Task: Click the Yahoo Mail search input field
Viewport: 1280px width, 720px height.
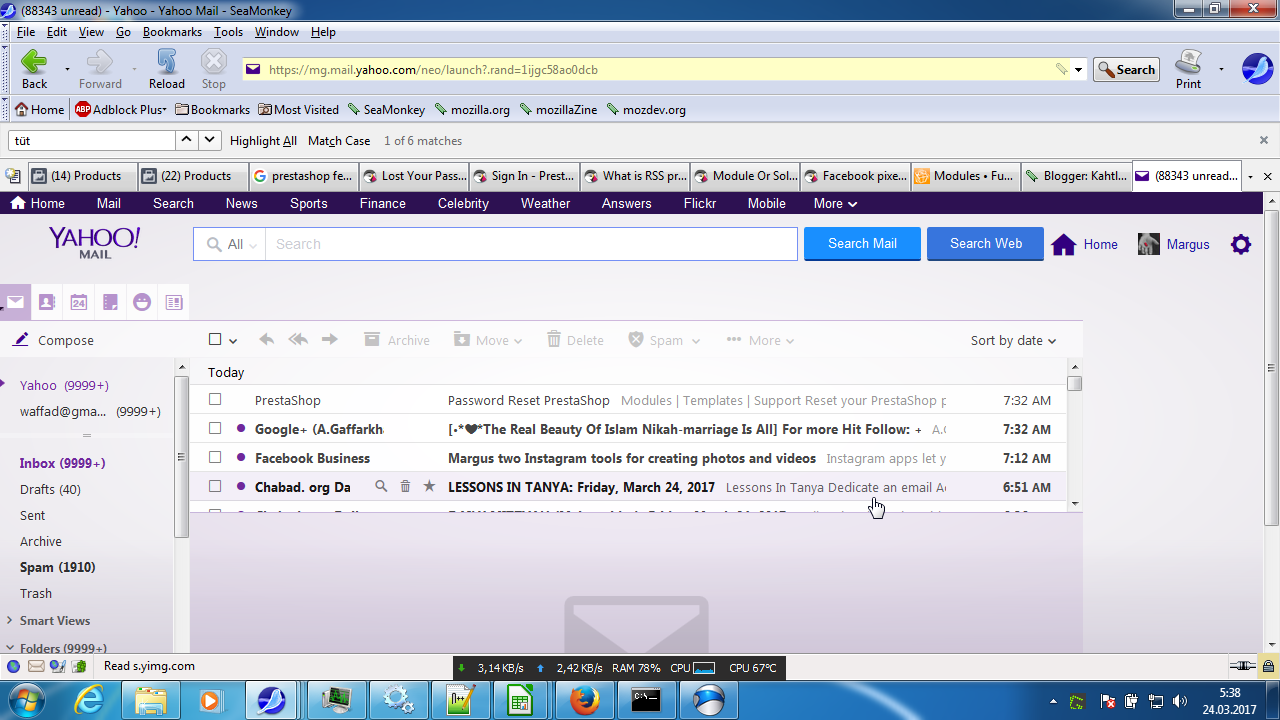Action: point(531,244)
